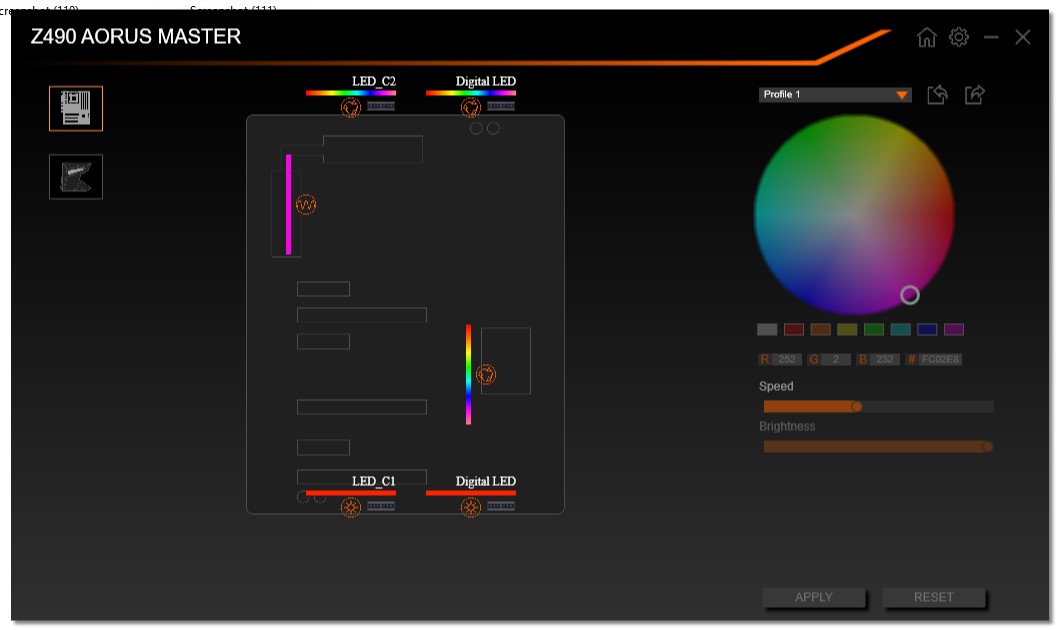Select the LED_C1 red color bar

pos(350,493)
